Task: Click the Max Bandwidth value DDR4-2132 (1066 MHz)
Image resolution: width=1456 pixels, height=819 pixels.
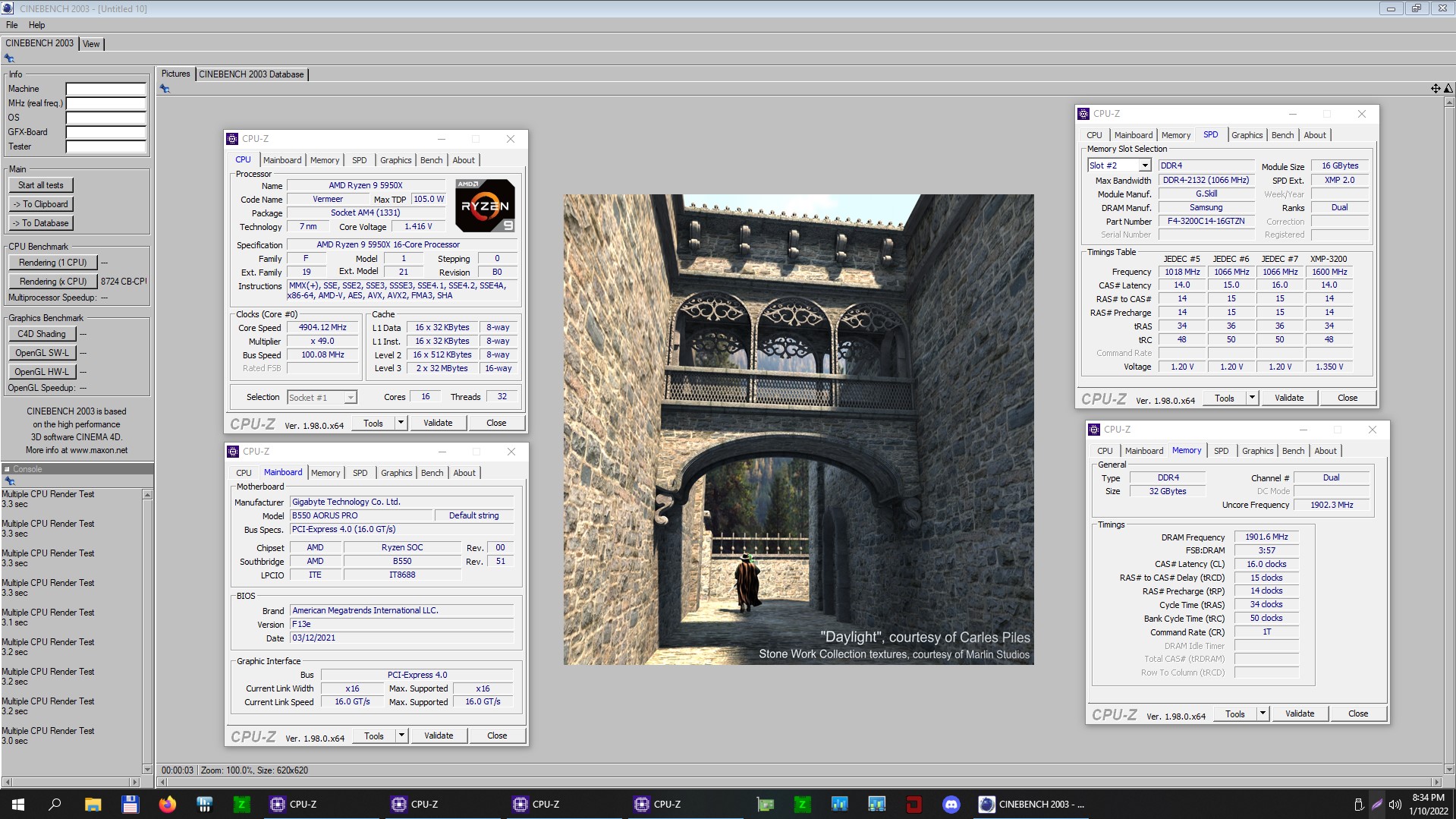Action: point(1206,181)
